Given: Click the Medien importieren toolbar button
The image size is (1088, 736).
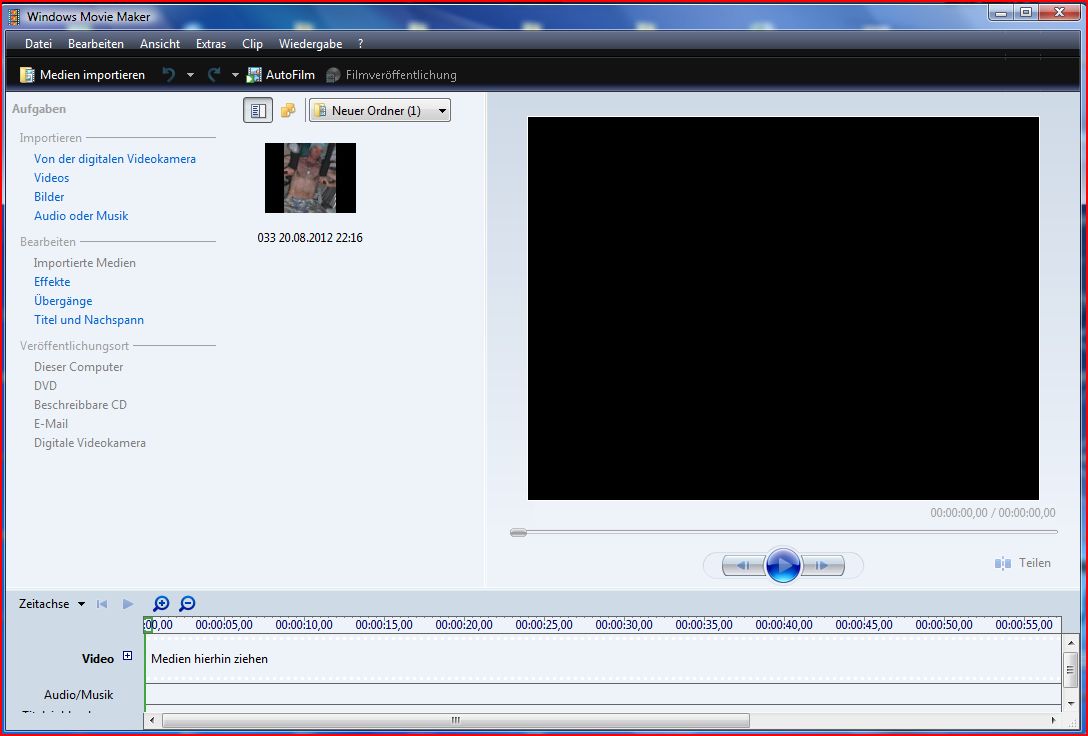Looking at the screenshot, I should coord(82,75).
